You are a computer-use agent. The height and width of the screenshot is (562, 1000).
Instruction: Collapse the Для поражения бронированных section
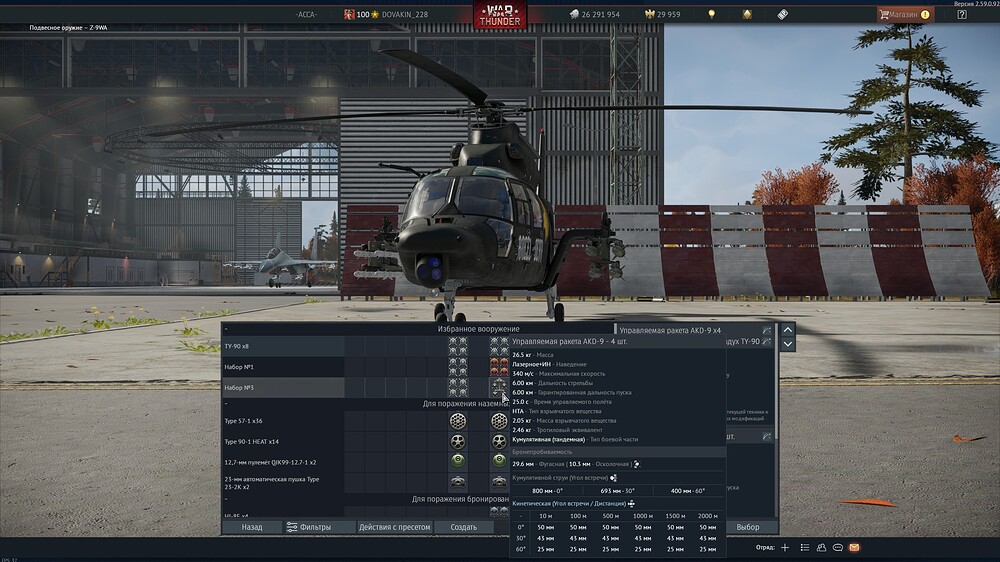pos(226,499)
